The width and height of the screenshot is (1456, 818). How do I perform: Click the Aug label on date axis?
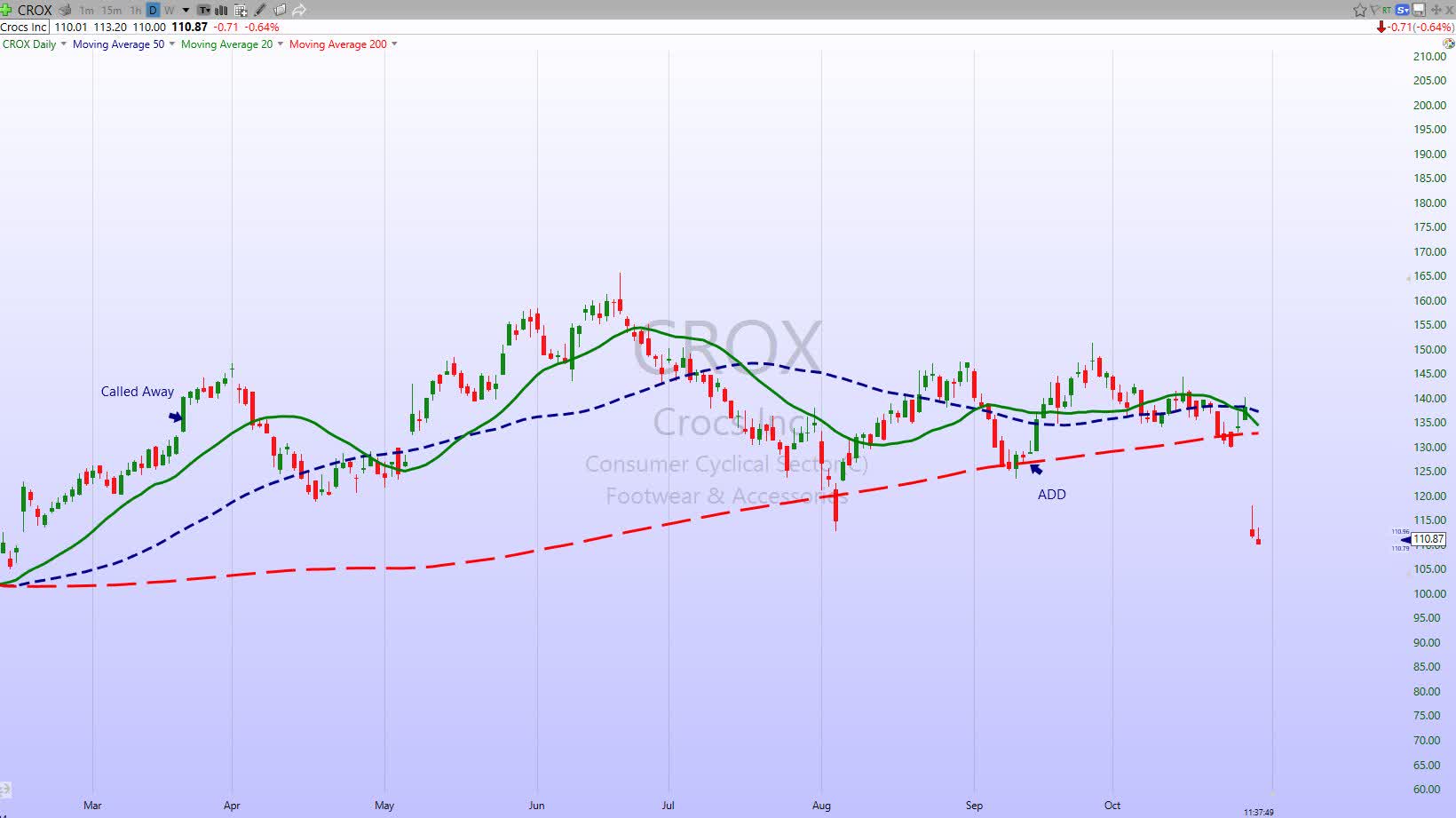coord(821,806)
